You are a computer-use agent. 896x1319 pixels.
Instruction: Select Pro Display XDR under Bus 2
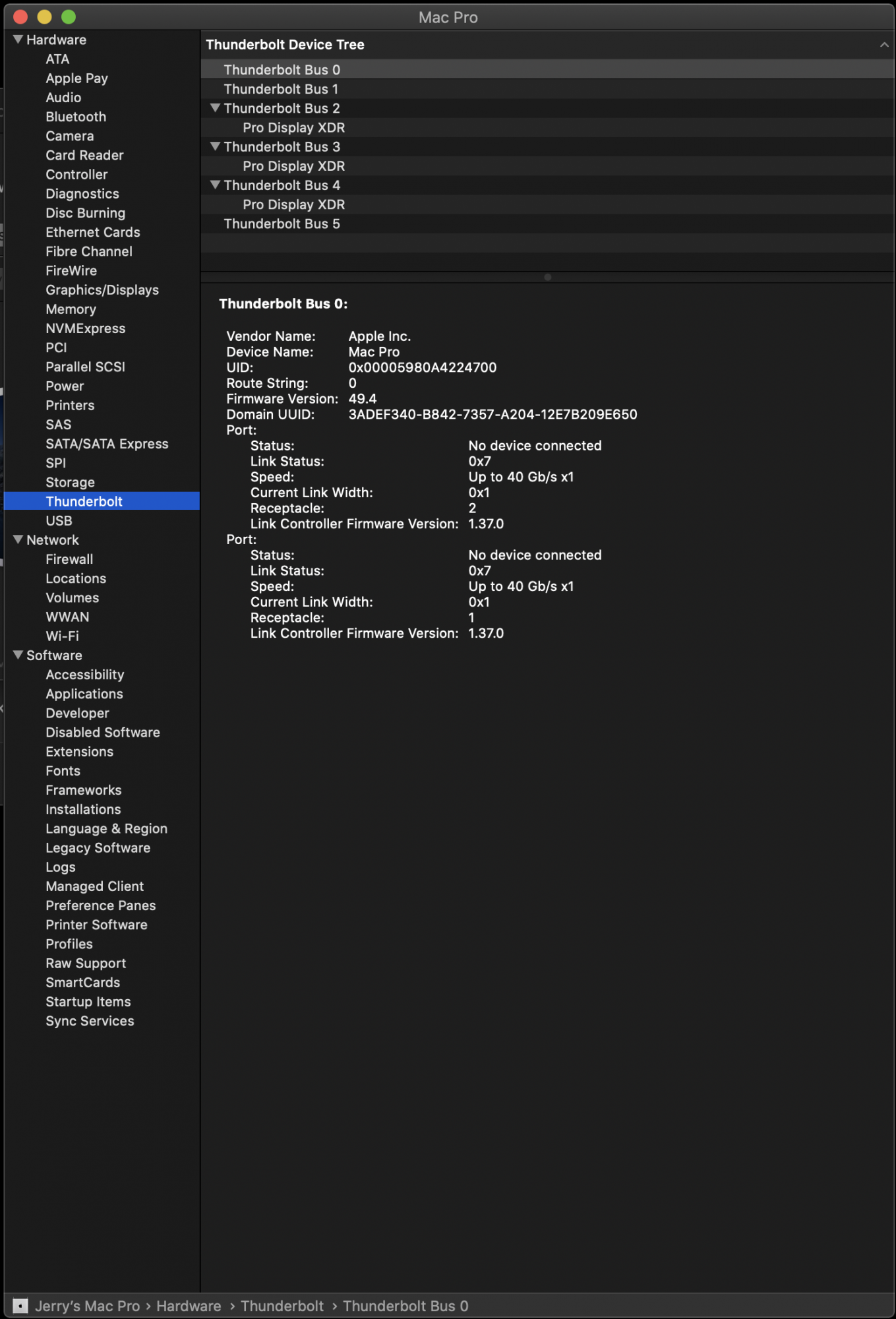(293, 127)
